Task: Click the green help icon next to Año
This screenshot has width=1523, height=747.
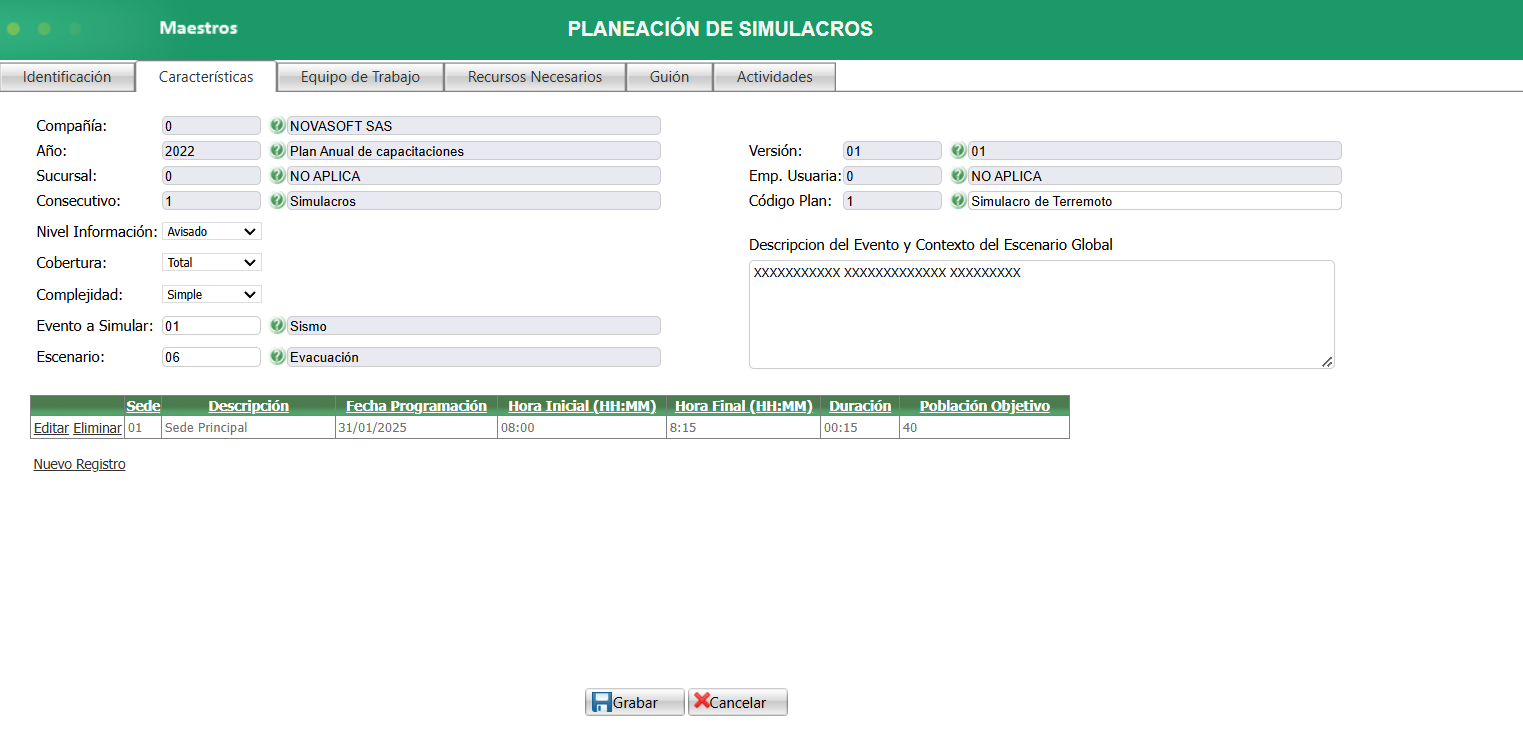Action: click(x=277, y=150)
